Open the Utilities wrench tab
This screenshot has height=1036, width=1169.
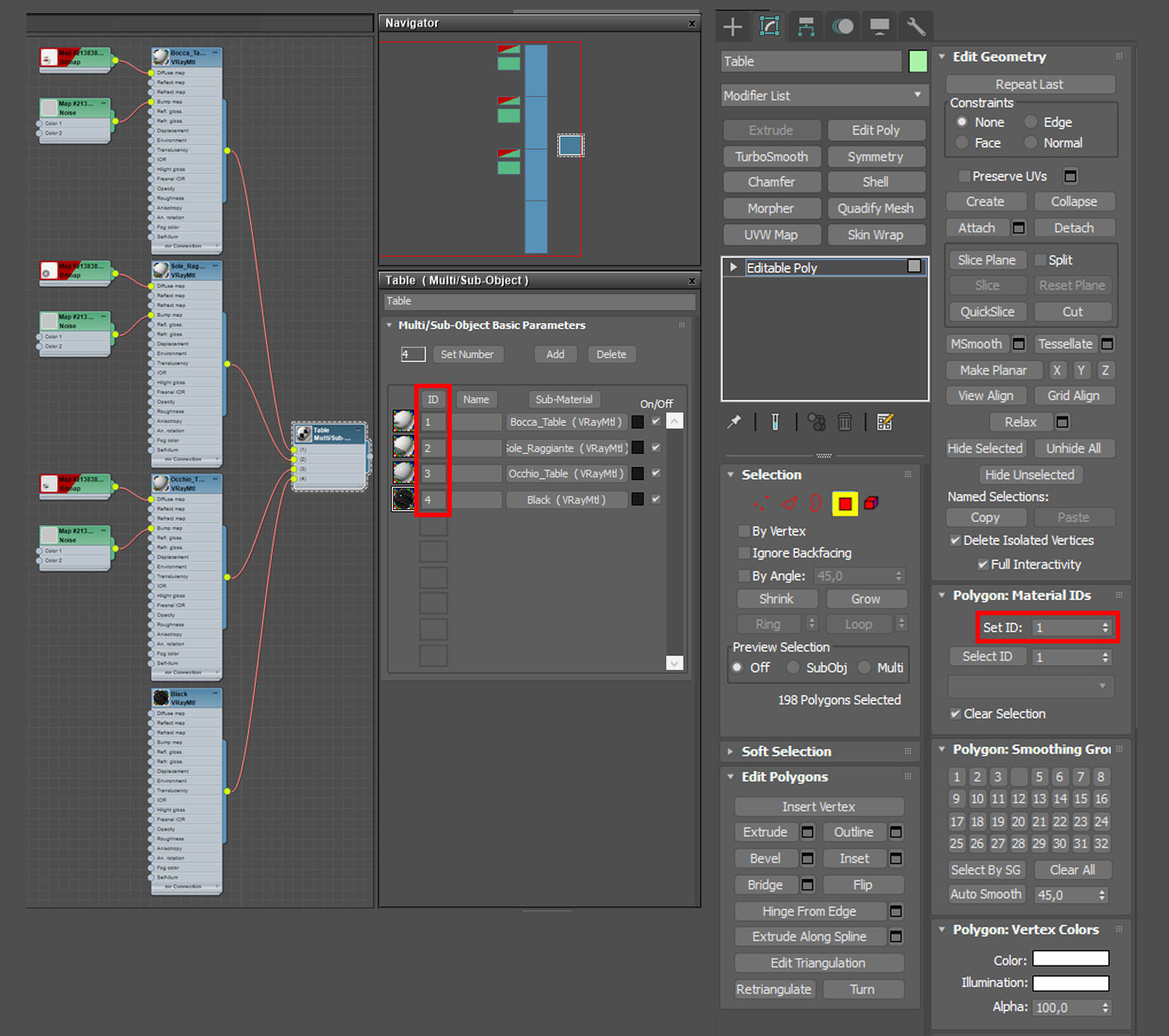click(916, 26)
